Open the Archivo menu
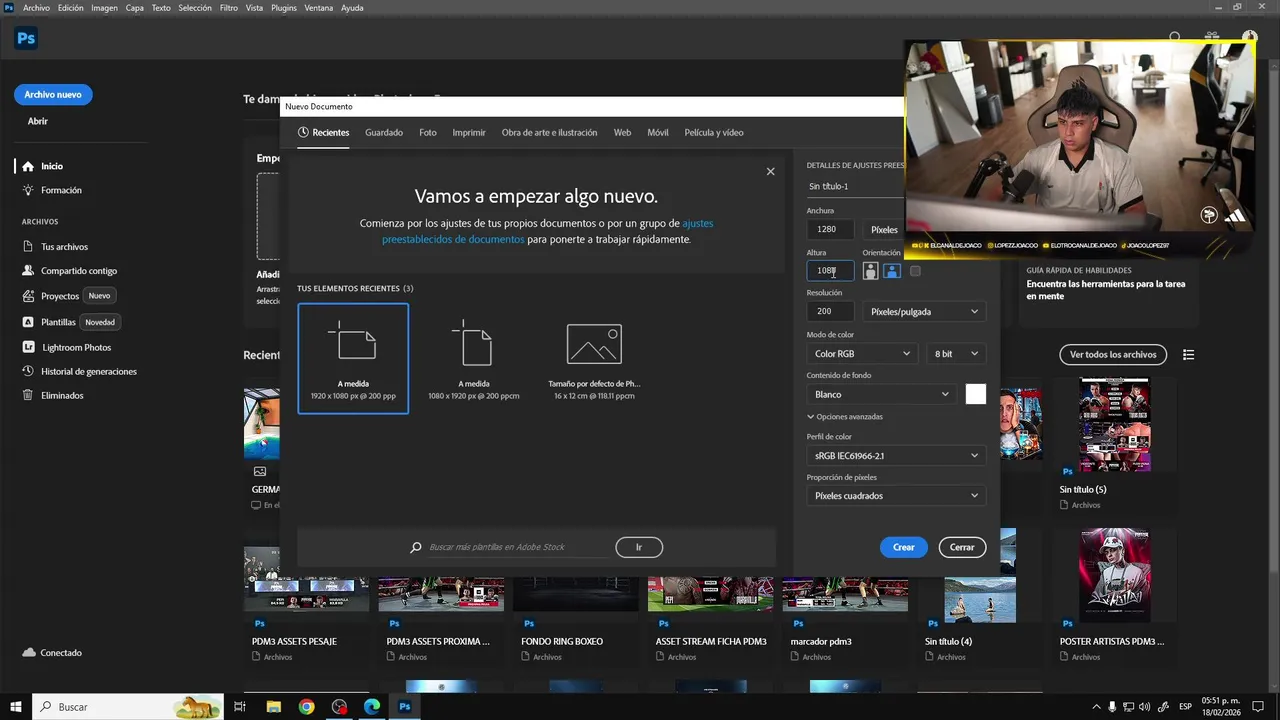This screenshot has height=720, width=1280. (x=36, y=8)
